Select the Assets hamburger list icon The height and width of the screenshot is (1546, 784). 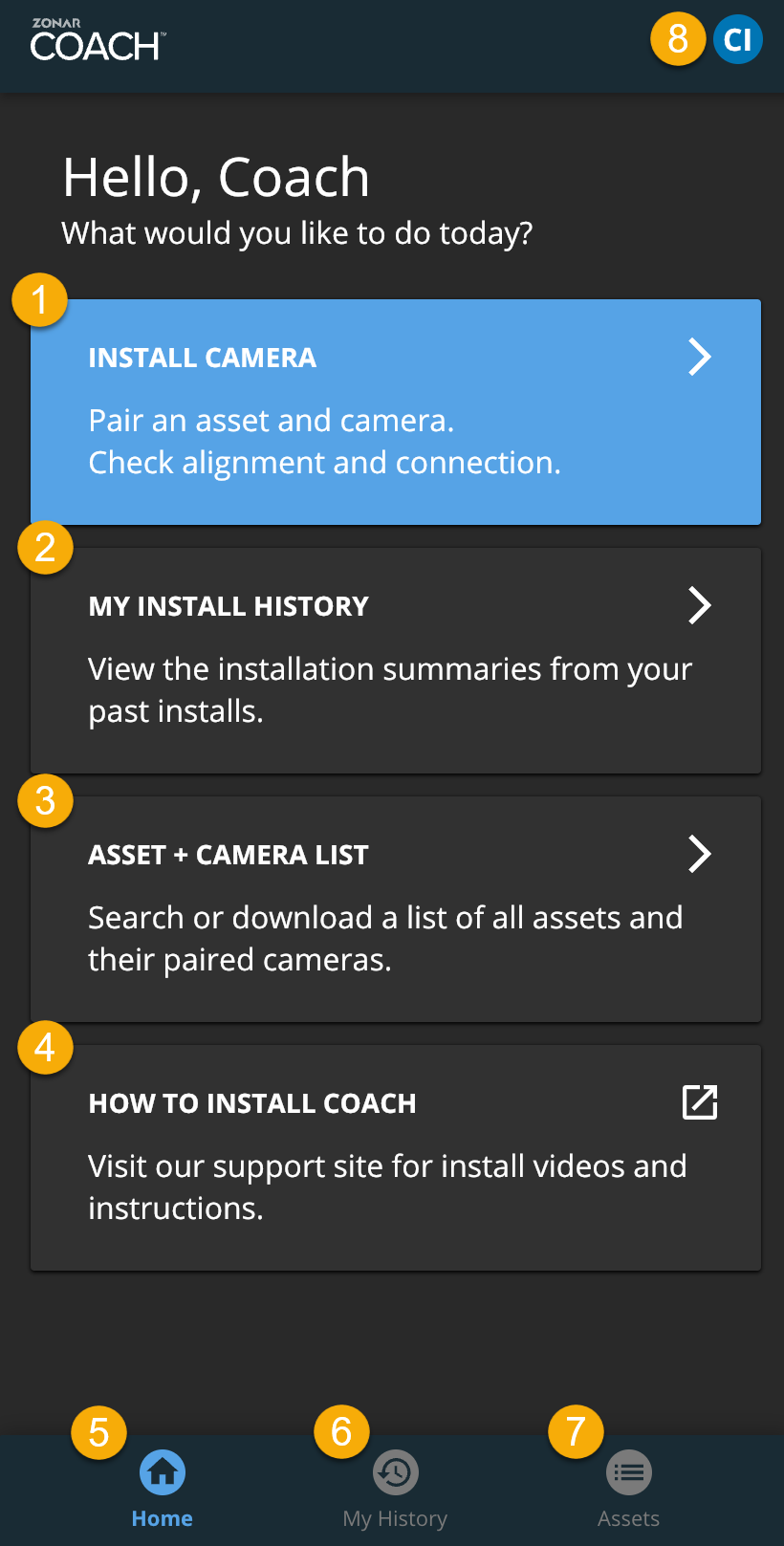(x=628, y=1471)
